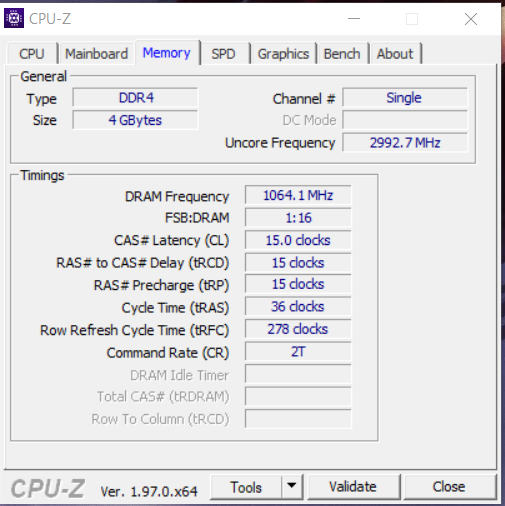Click the Validate button
Viewport: 505px width, 506px height.
[x=353, y=487]
